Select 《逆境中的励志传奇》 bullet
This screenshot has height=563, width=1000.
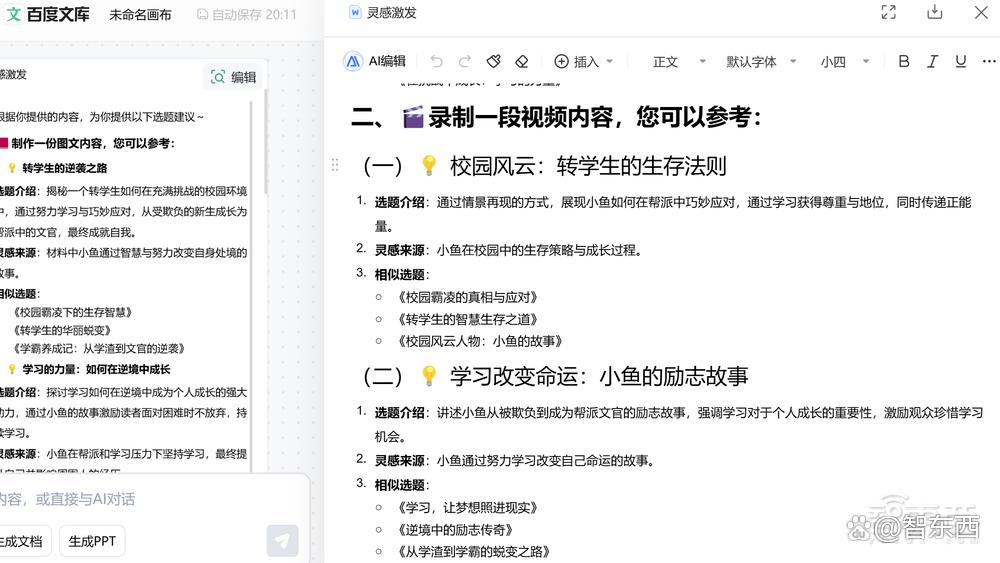coord(455,530)
